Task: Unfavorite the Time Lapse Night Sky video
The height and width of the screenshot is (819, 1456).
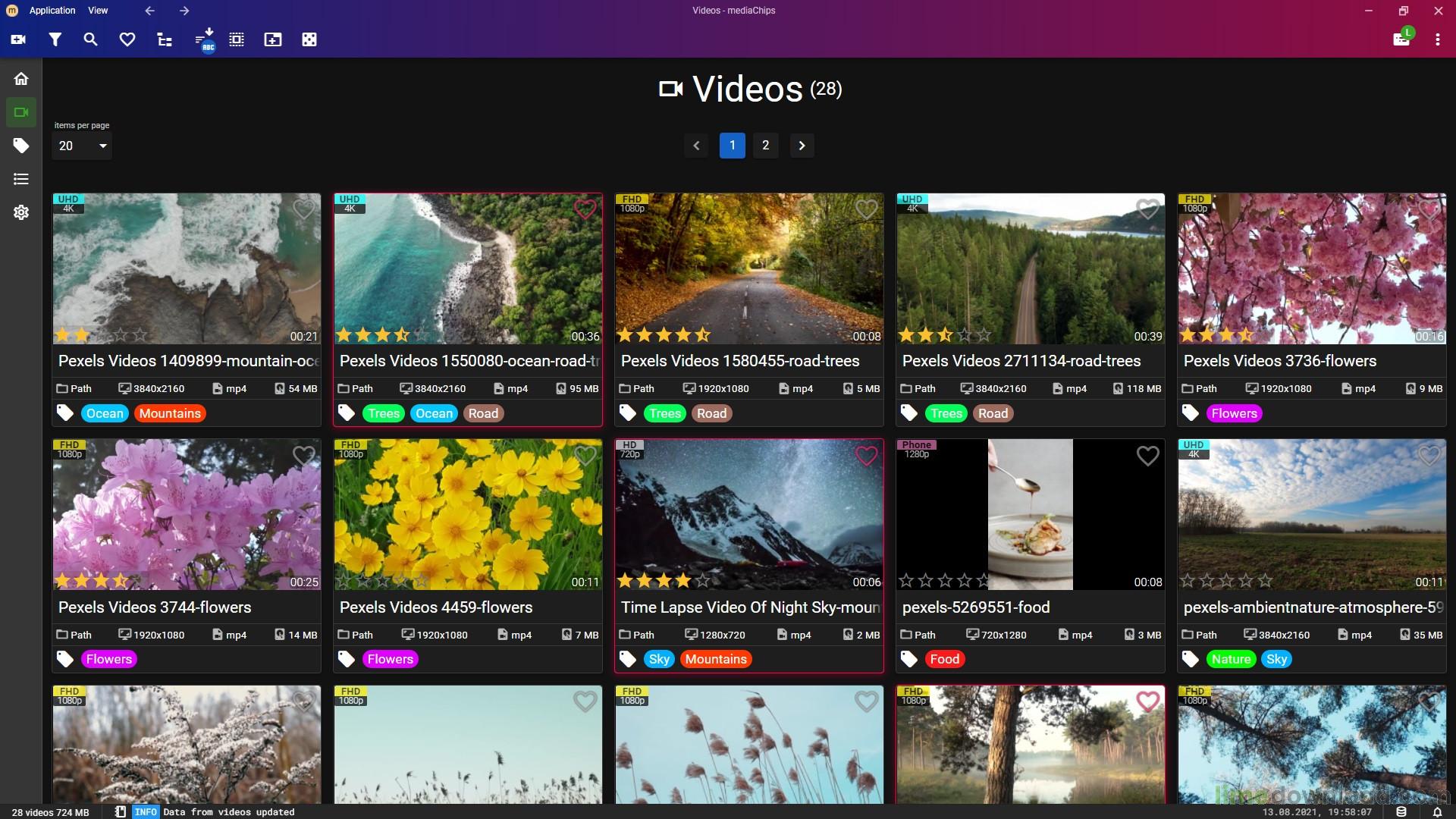Action: coord(866,456)
